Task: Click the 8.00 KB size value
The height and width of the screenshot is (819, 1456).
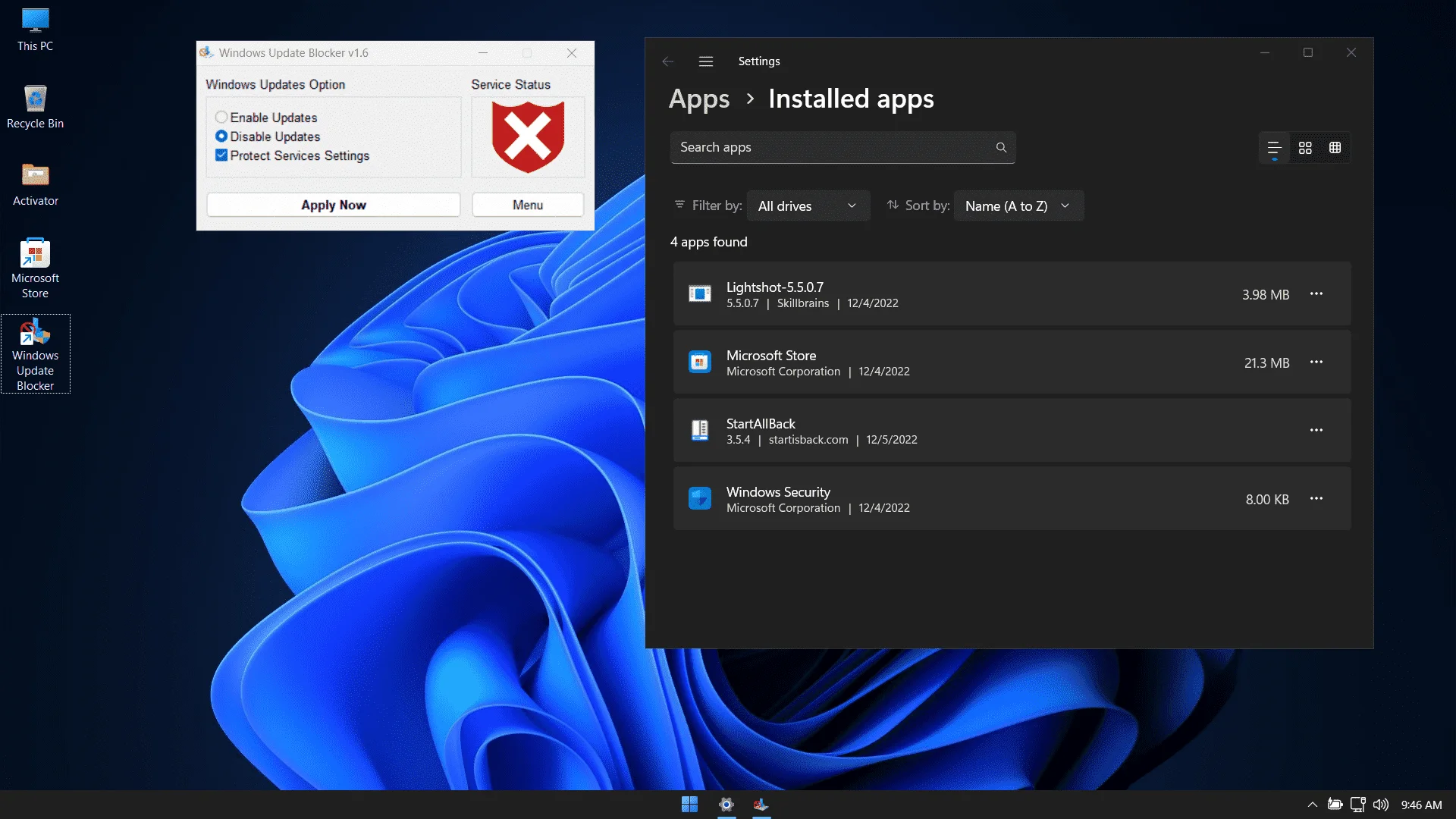Action: [x=1267, y=500]
